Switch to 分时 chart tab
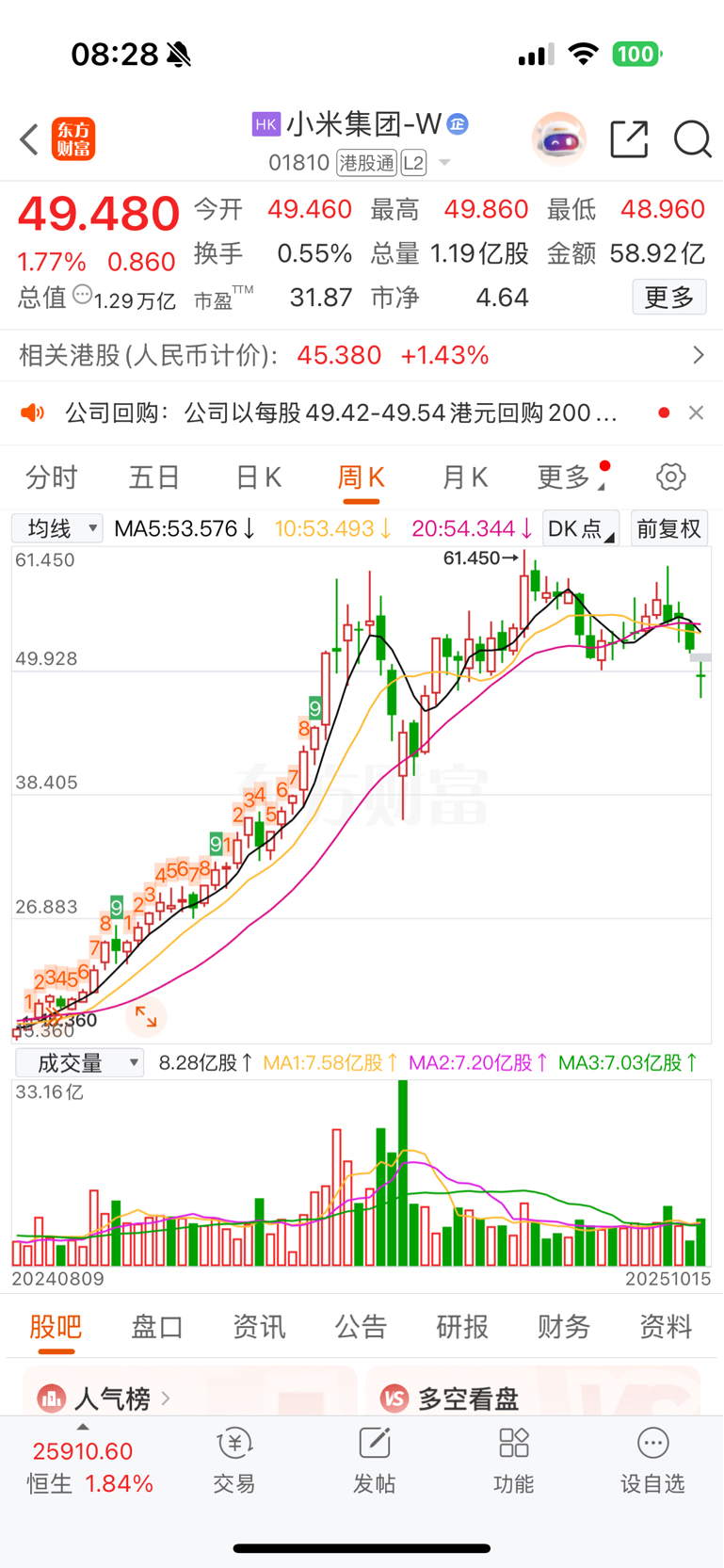The height and width of the screenshot is (1568, 724). coord(51,477)
